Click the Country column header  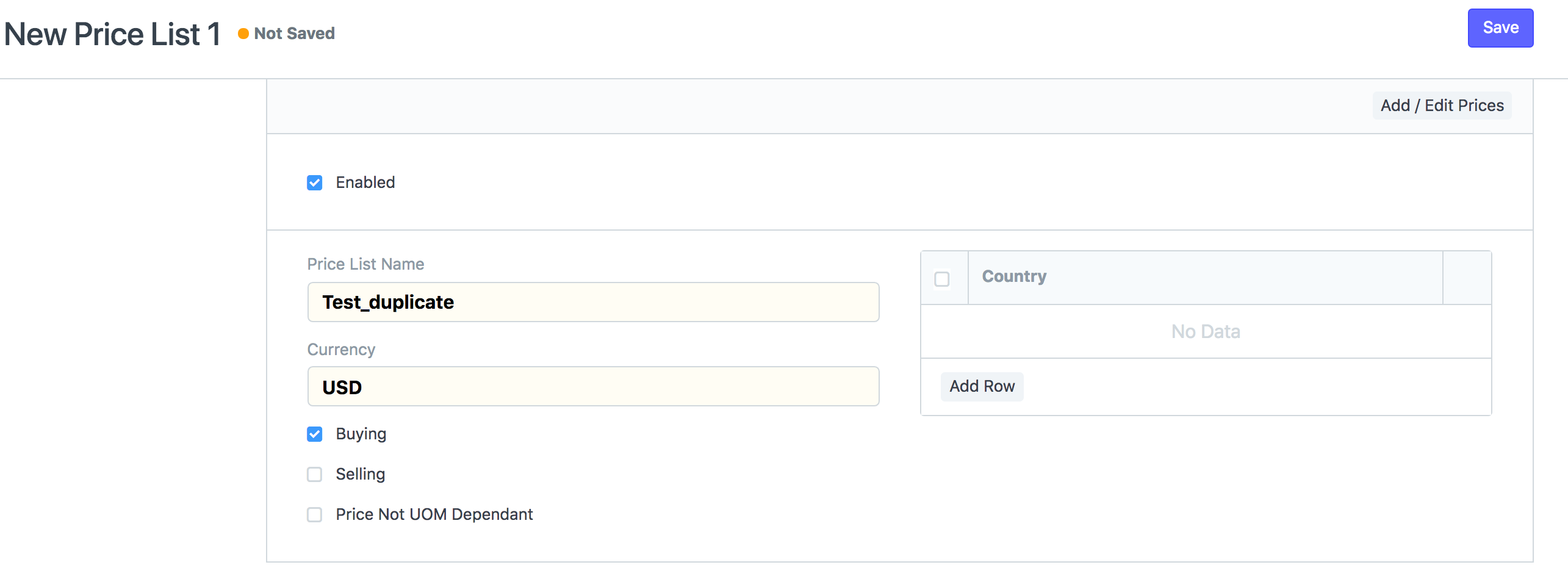1014,276
